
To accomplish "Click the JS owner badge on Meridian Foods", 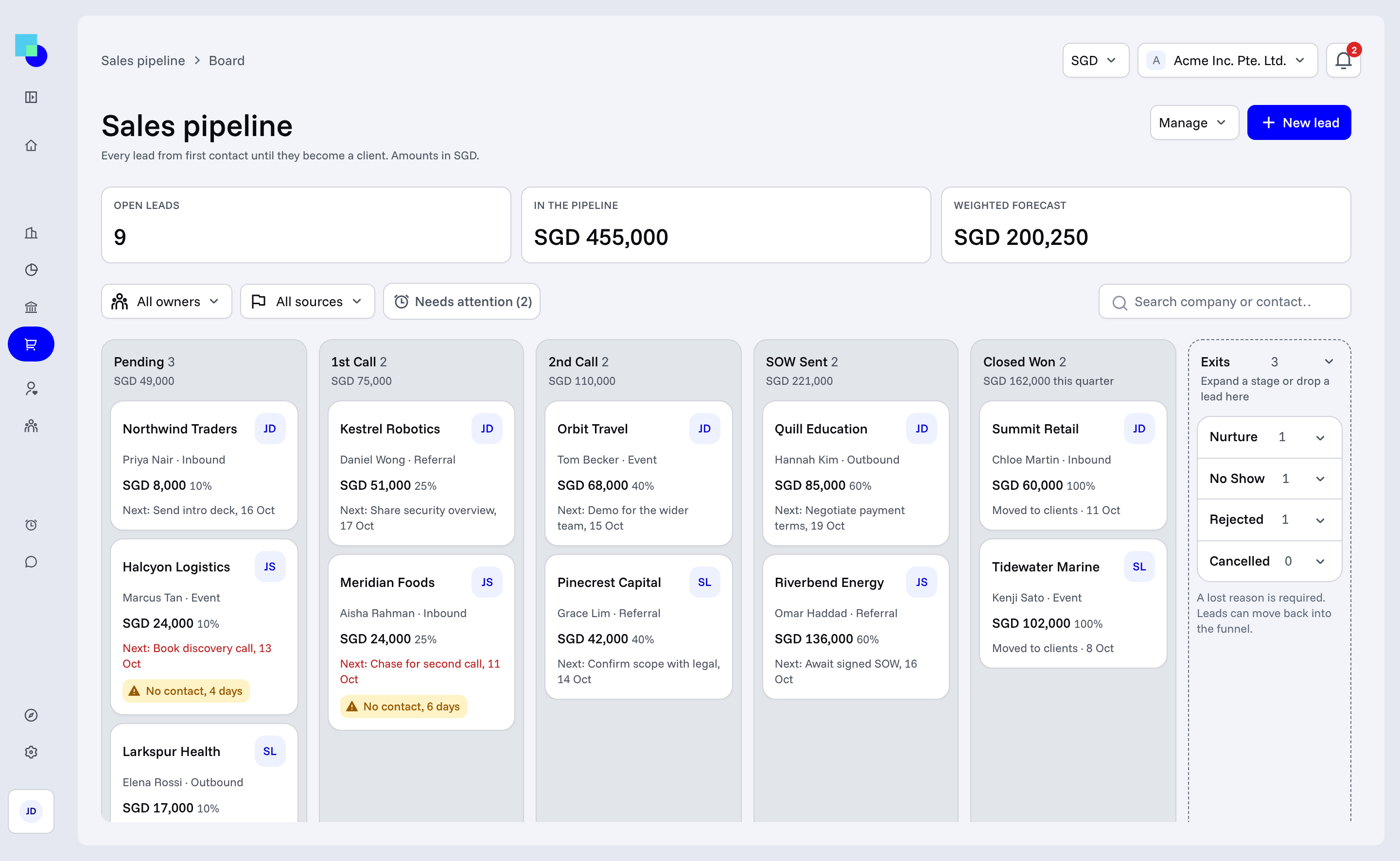I will click(487, 582).
